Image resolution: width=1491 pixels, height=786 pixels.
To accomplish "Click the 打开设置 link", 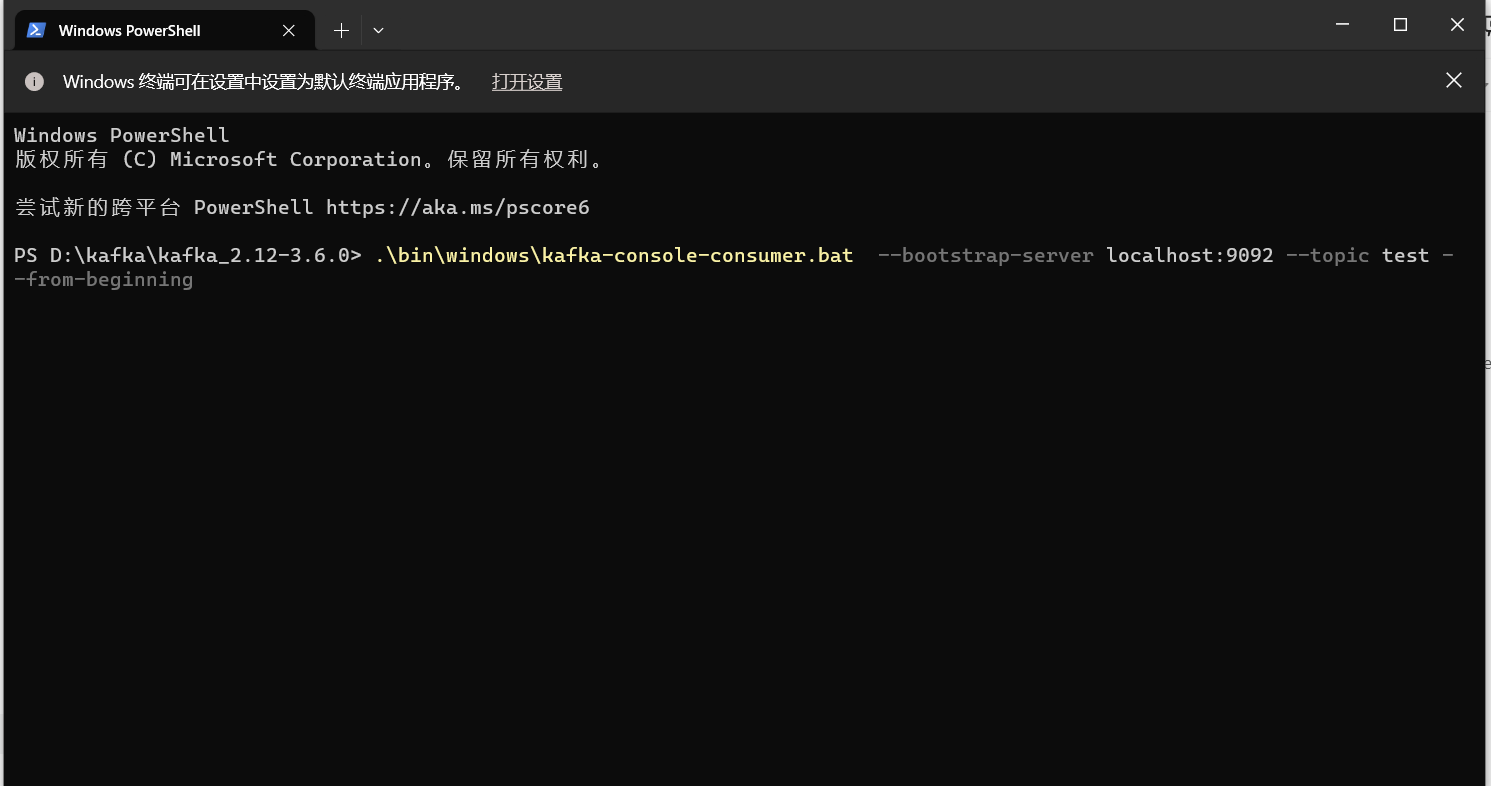I will [x=527, y=82].
